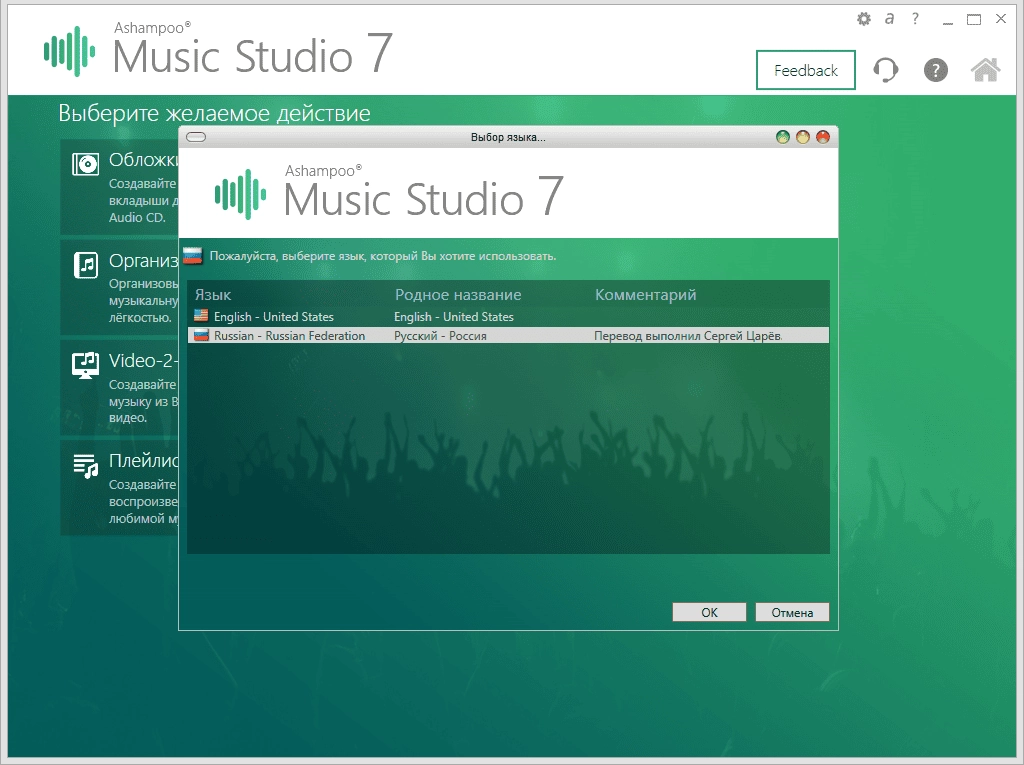Click native name 'Русский - Россия'
Screen dimensions: 1024x765
pos(440,336)
